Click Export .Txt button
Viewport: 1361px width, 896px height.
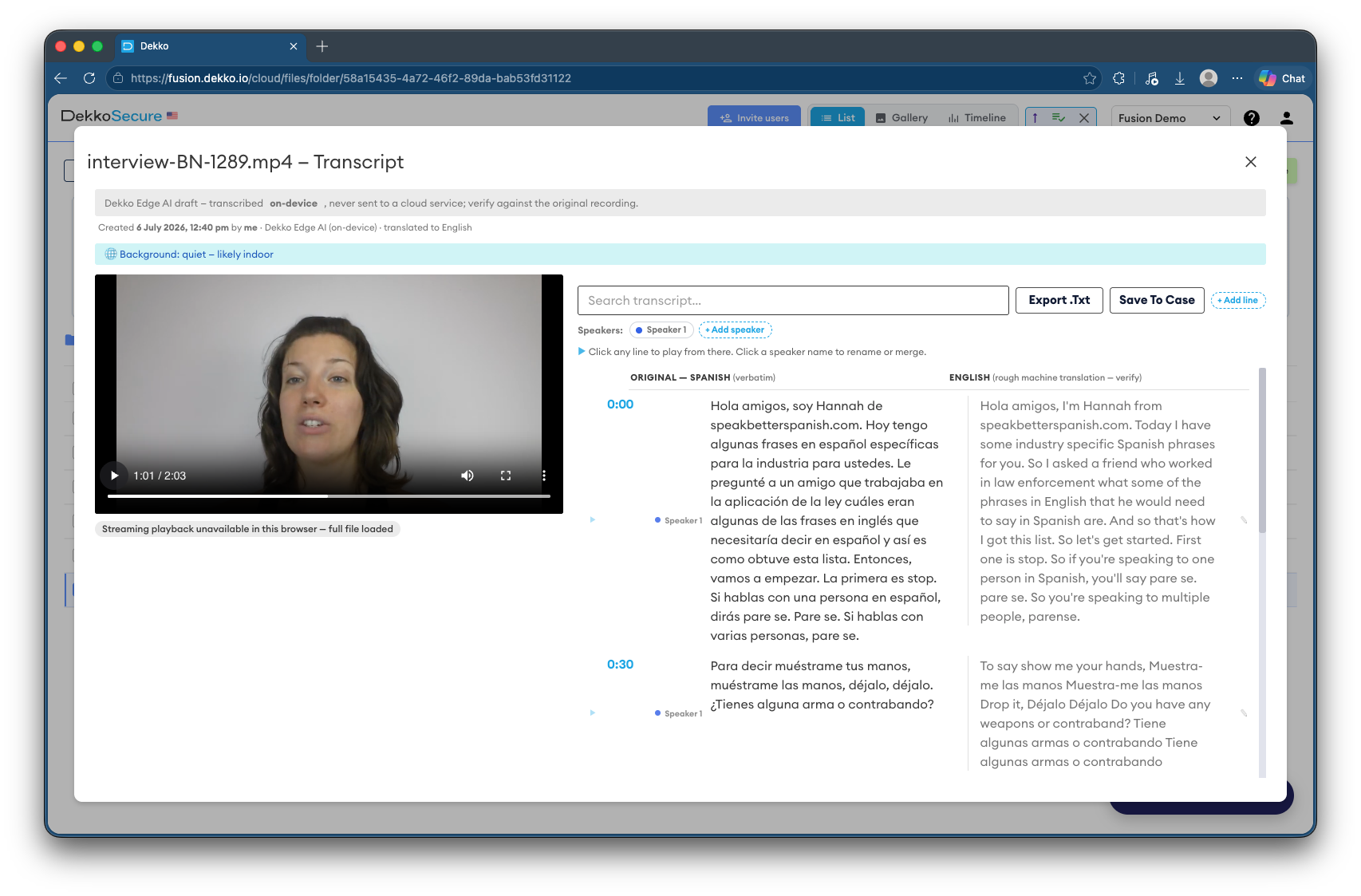click(1059, 300)
